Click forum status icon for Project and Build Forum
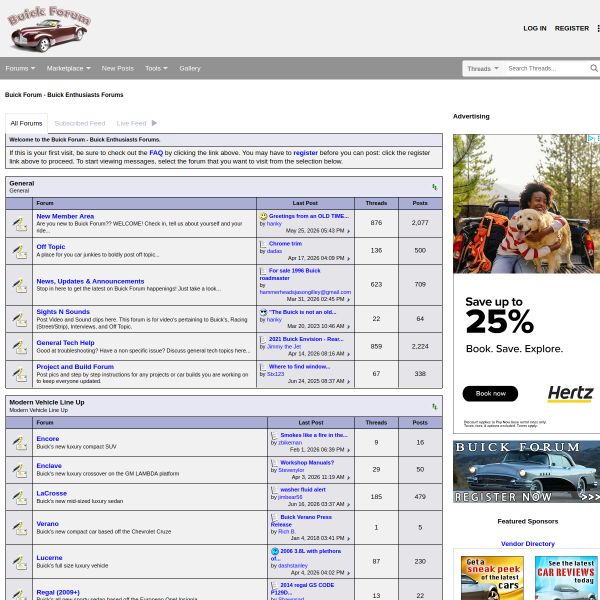600x600 pixels. click(19, 374)
